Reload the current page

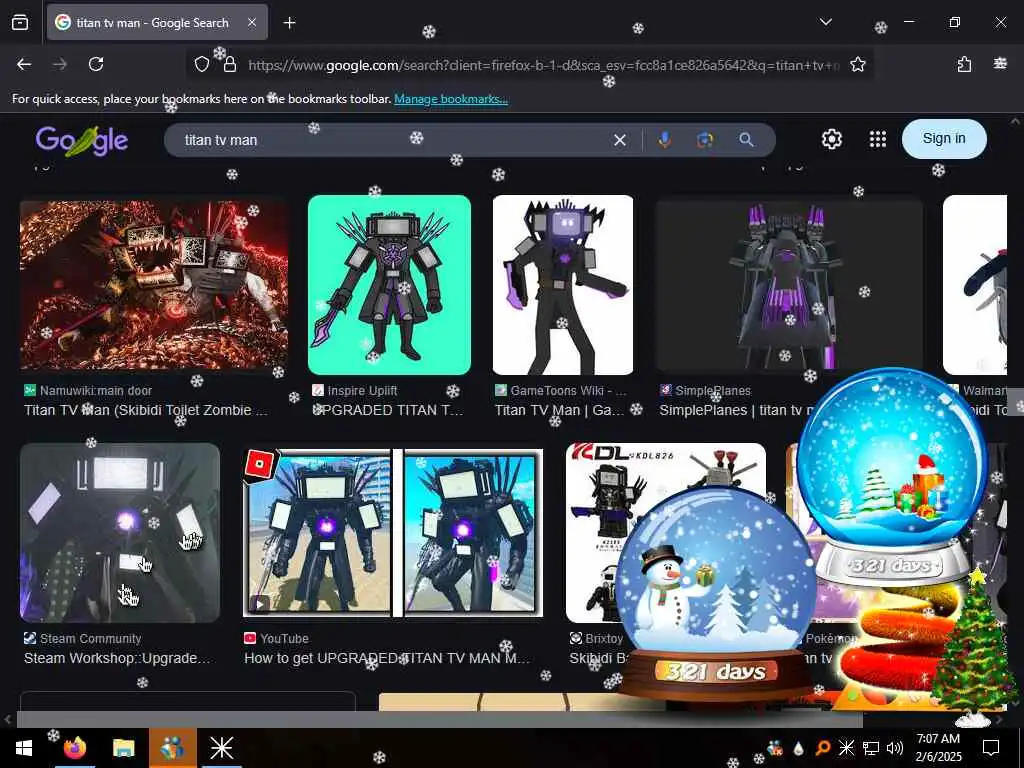(96, 64)
